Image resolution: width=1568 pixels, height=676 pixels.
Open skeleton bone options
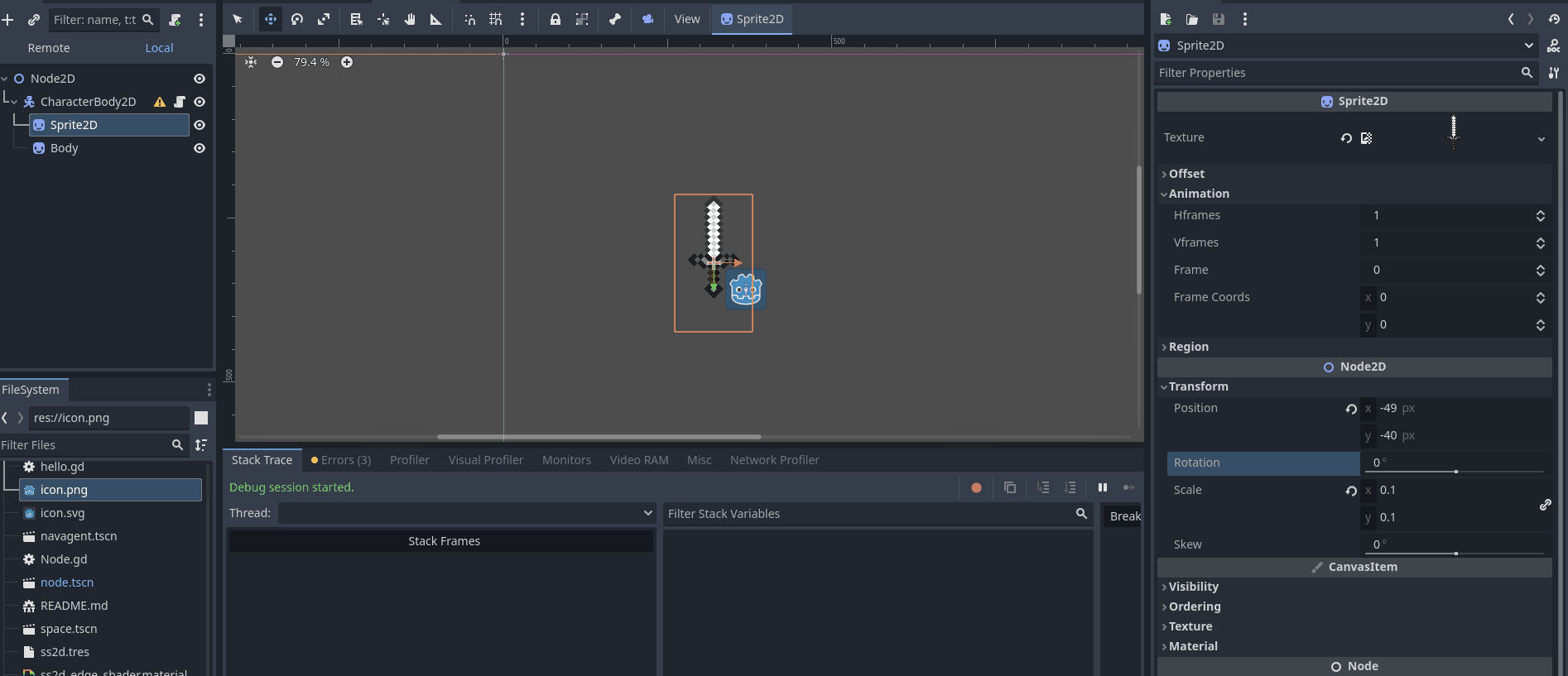[615, 19]
